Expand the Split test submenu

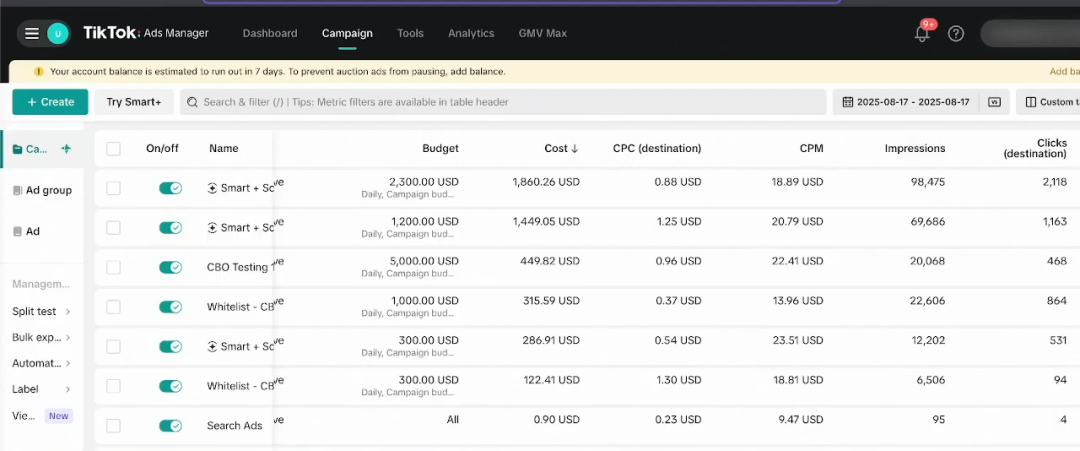(42, 312)
